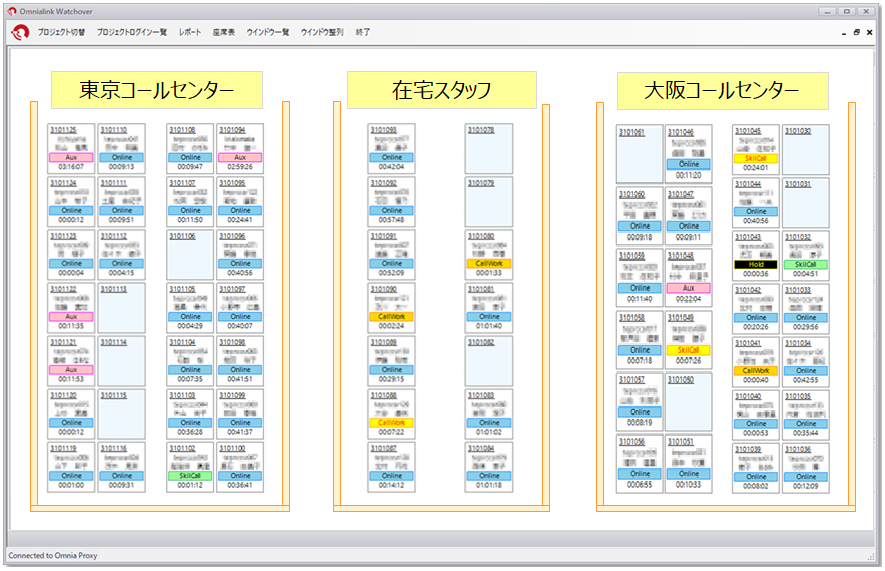Viewport: 885px width, 571px height.
Task: Click Connected to Omnia Proxy status text
Action: click(52, 556)
